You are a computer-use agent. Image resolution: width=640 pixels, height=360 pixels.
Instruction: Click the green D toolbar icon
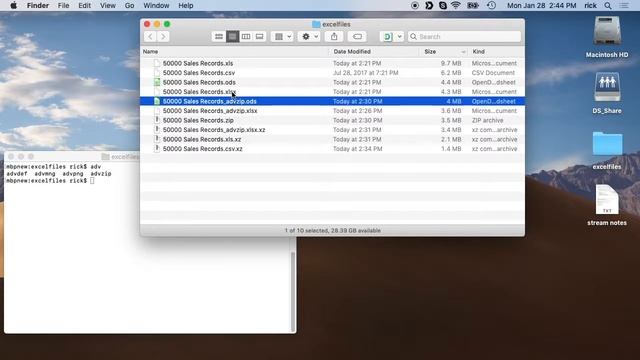[x=387, y=37]
